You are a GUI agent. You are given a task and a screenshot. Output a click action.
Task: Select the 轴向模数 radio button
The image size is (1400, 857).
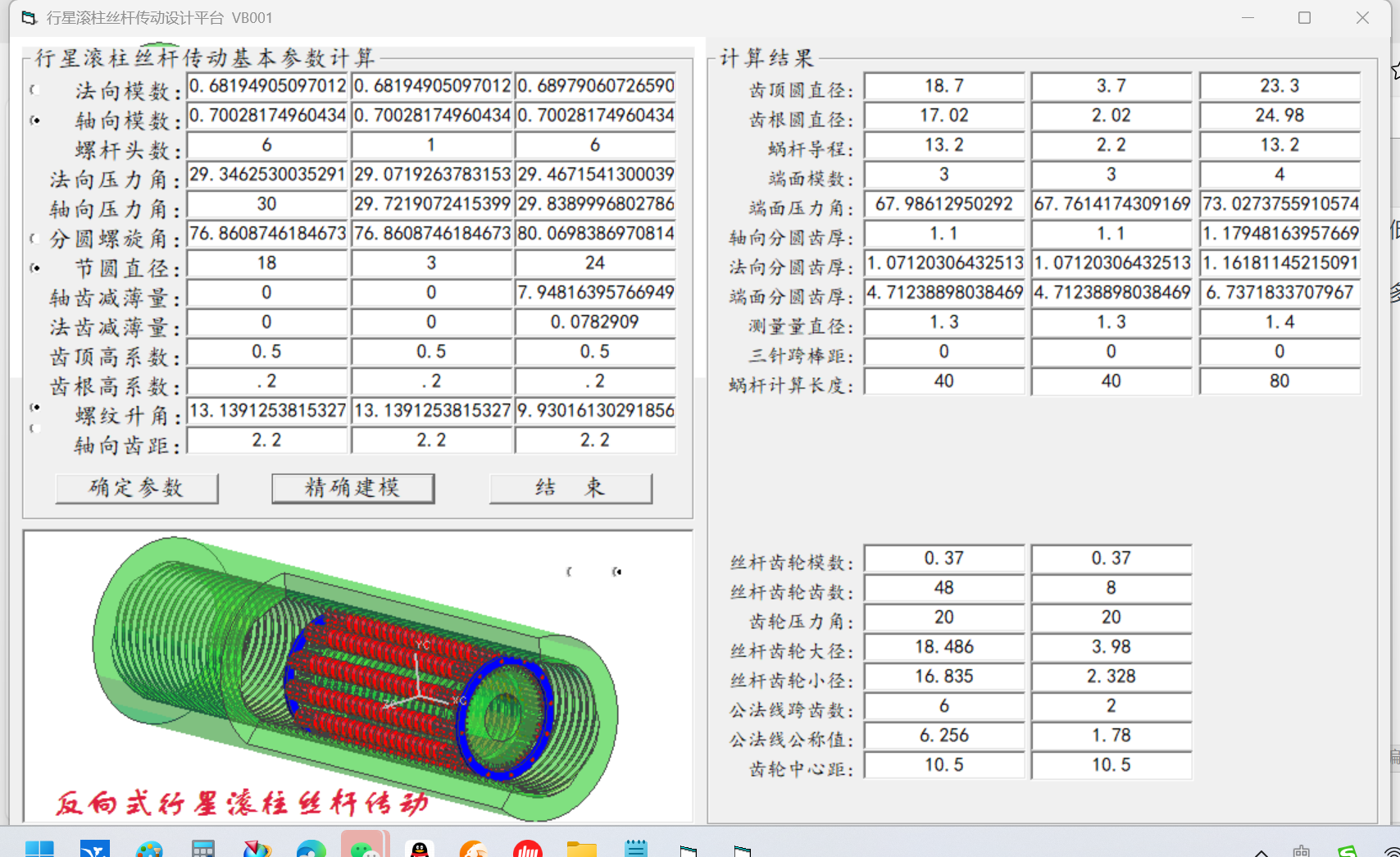click(x=34, y=120)
